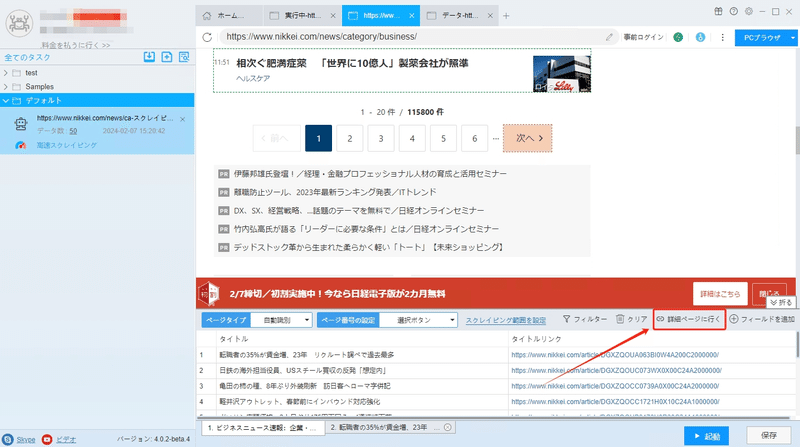
Task: Click the 保存 save button
Action: pos(768,436)
